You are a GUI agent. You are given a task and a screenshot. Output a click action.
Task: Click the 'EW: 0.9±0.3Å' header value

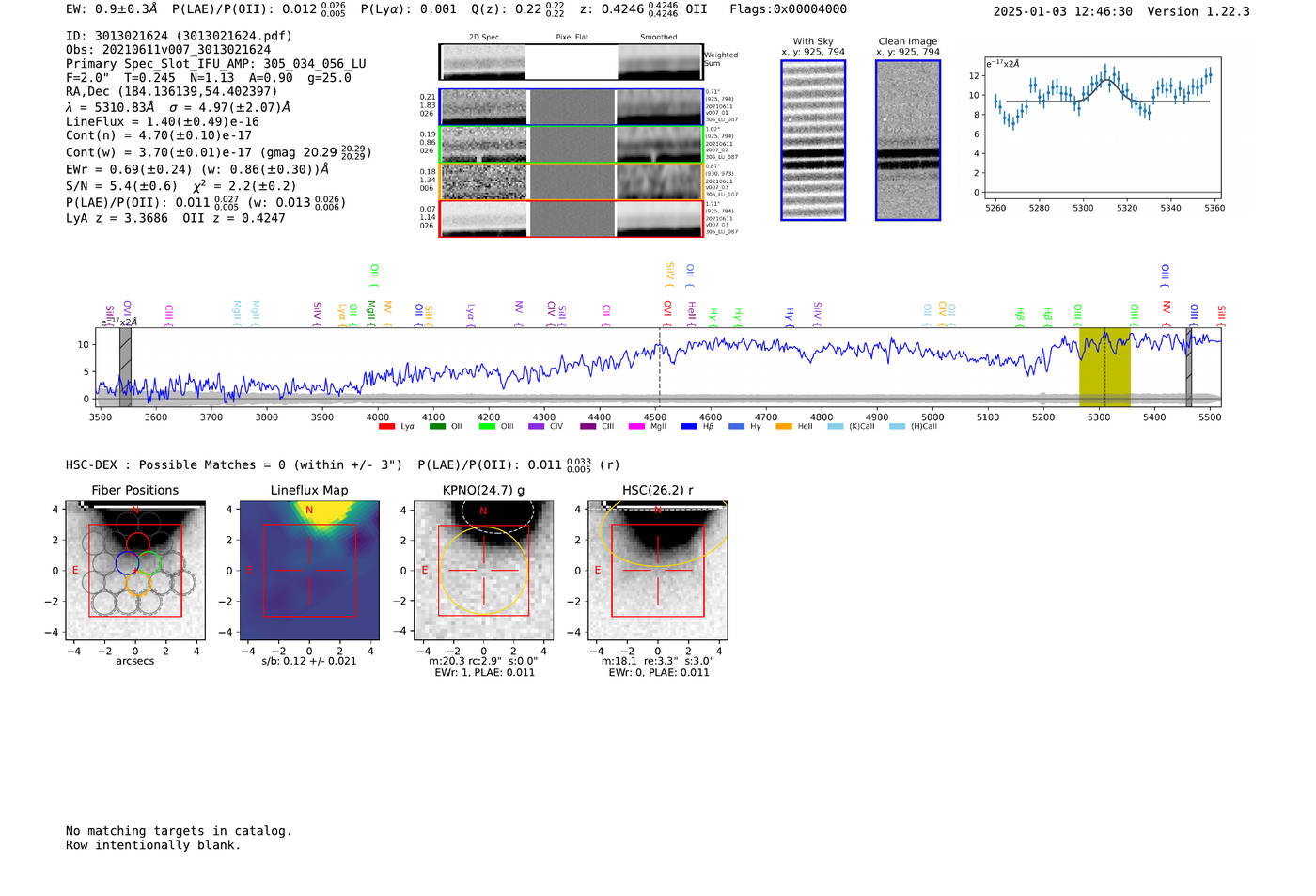point(112,9)
